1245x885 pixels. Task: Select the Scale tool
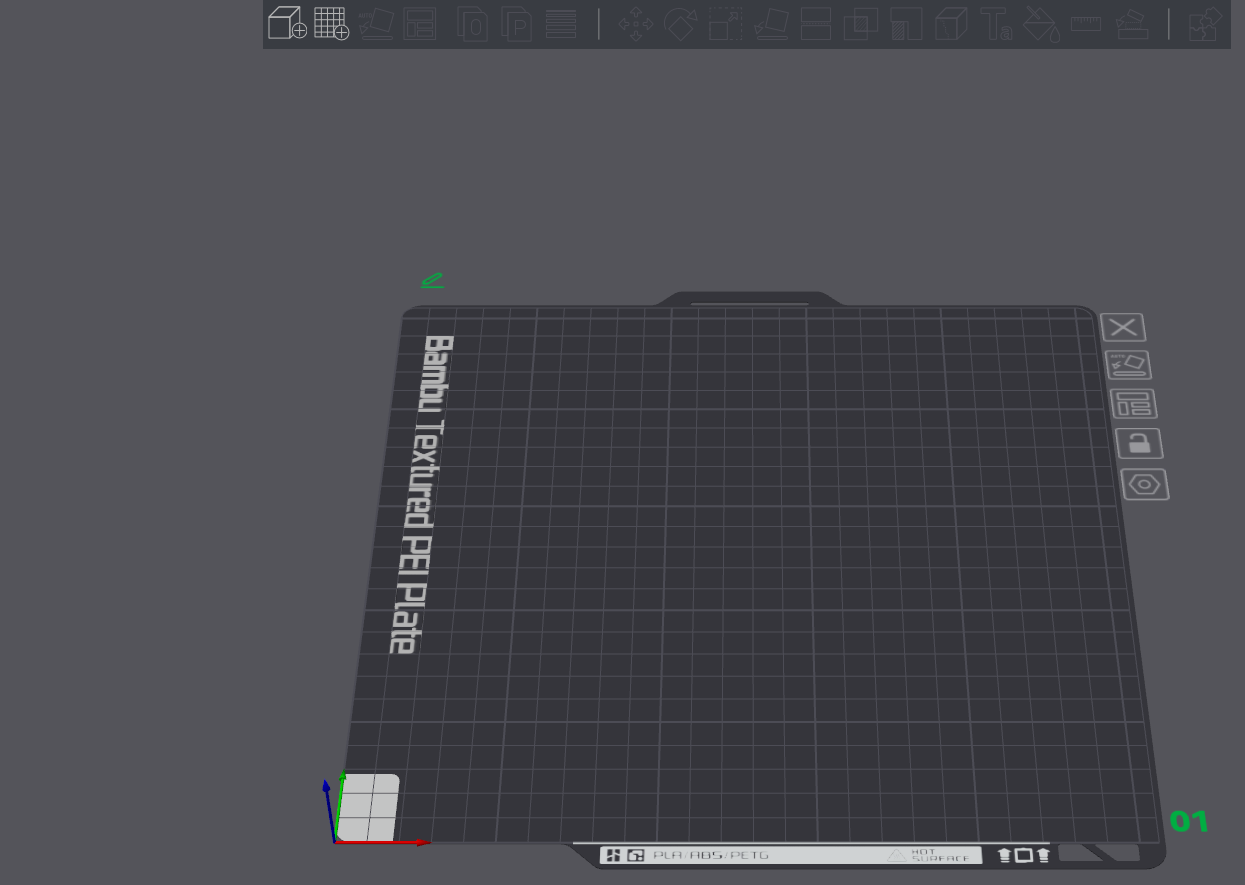click(725, 23)
